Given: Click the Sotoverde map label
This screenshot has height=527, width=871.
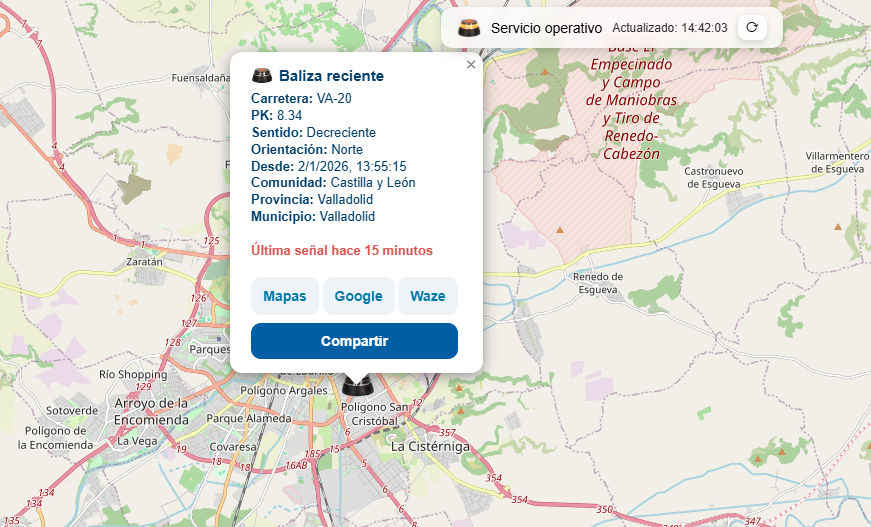Looking at the screenshot, I should tap(72, 411).
